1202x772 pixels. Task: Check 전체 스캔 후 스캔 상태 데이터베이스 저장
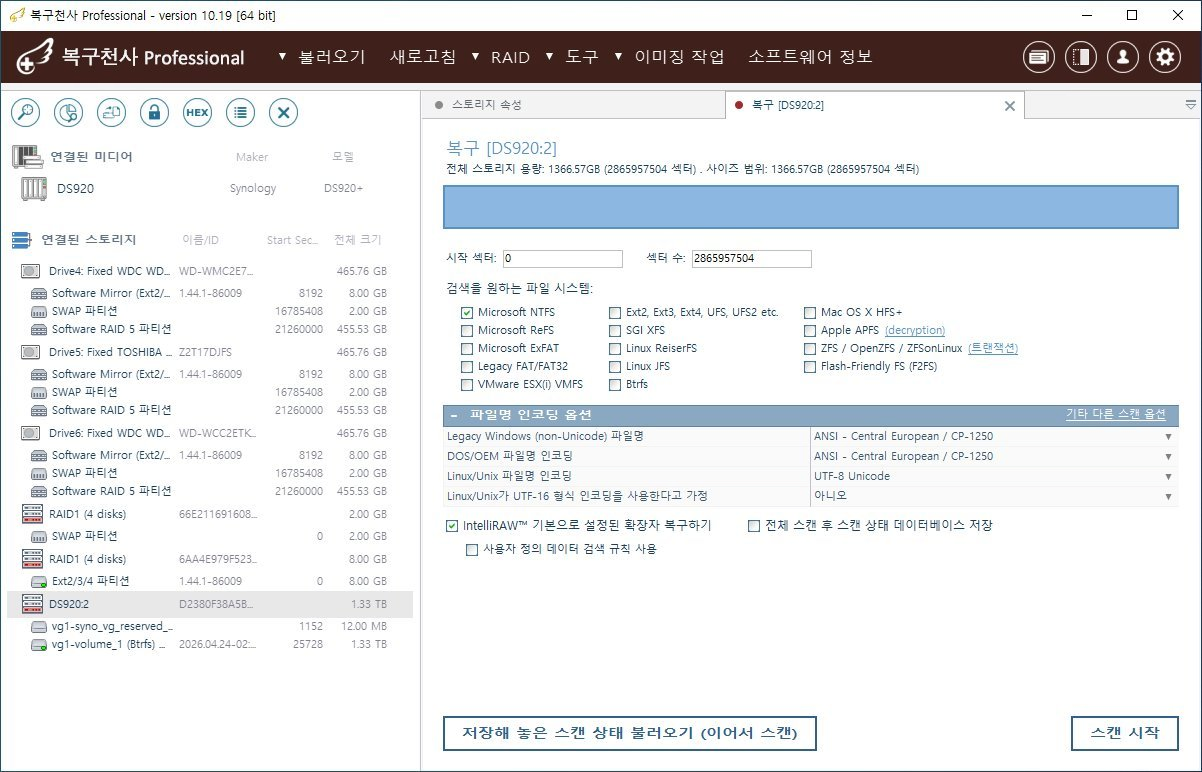point(754,525)
